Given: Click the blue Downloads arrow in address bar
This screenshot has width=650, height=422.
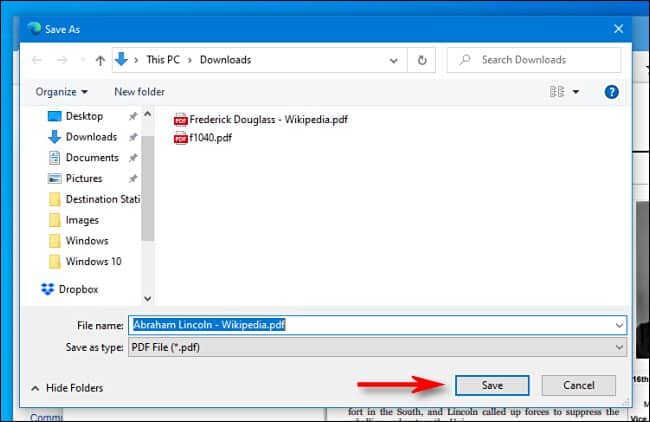Looking at the screenshot, I should tap(121, 59).
